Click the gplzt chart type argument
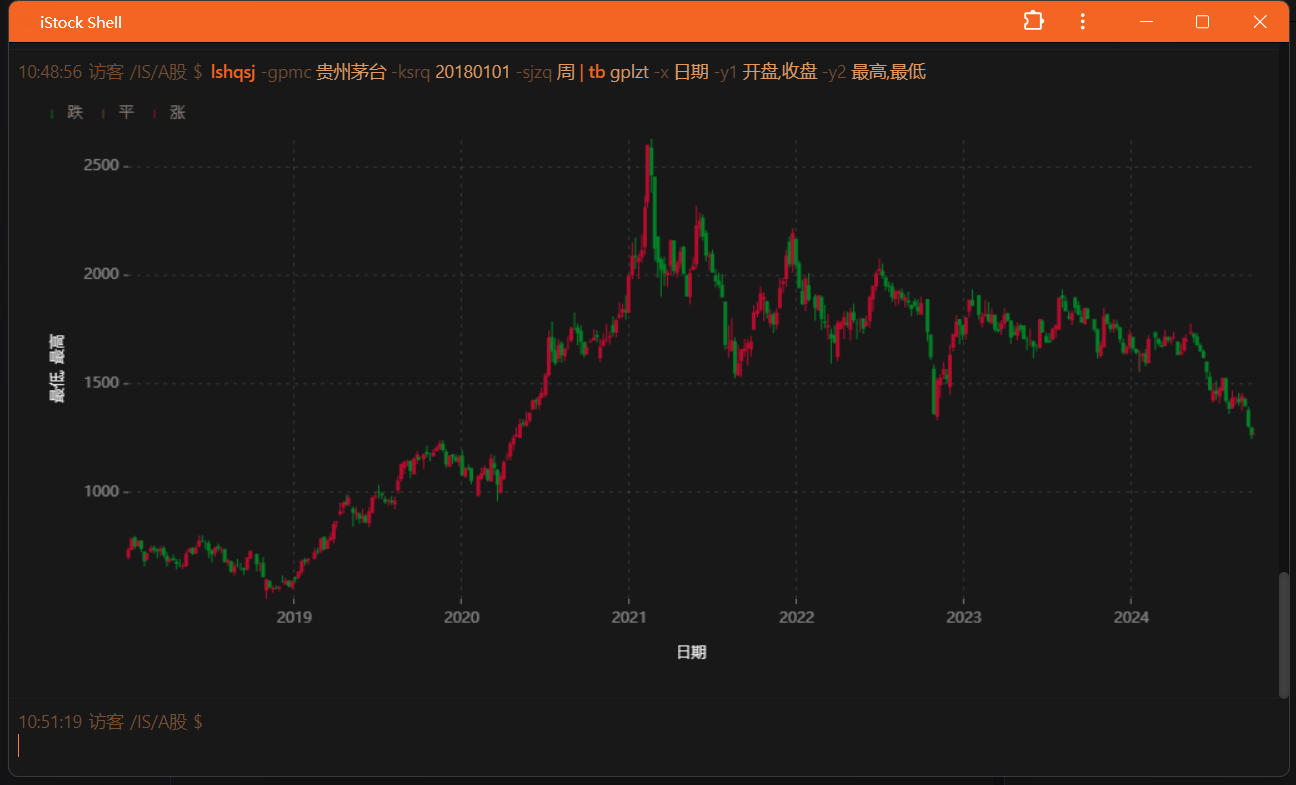 pyautogui.click(x=629, y=72)
